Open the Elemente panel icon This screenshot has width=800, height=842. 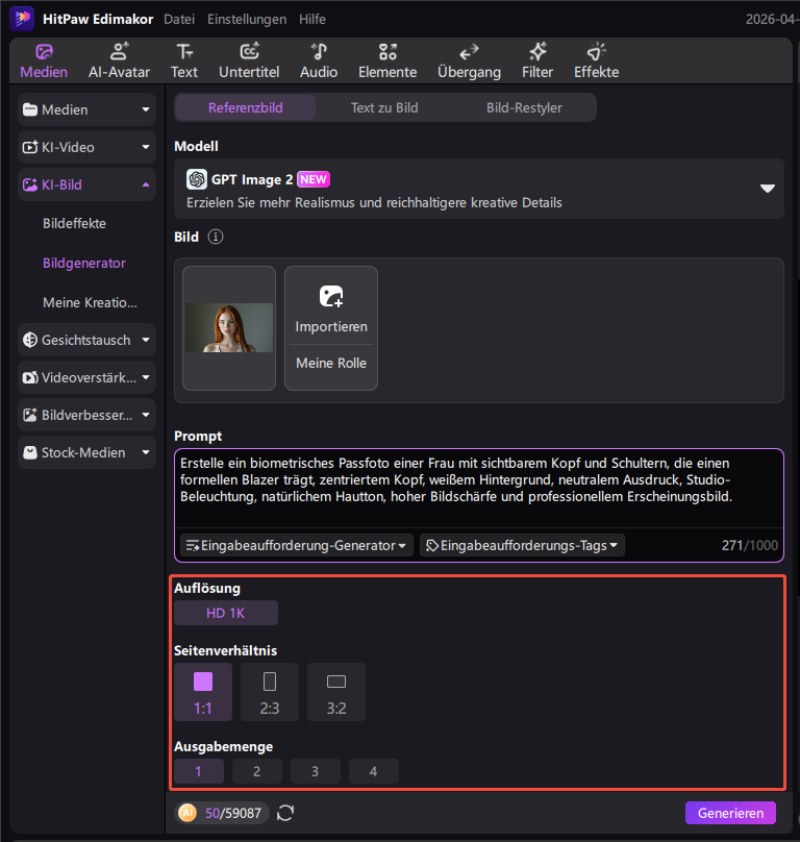tap(387, 60)
